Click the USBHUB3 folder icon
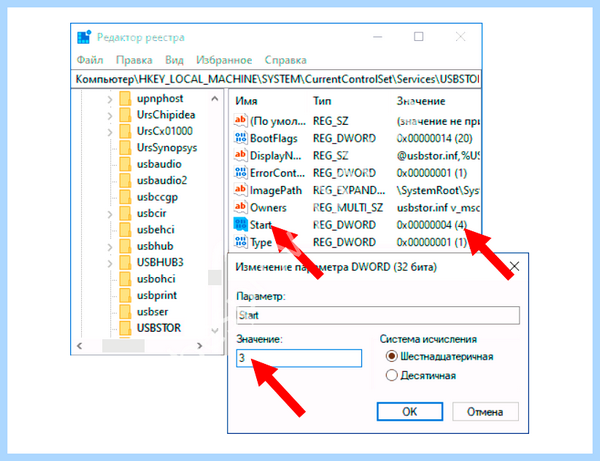The width and height of the screenshot is (600, 461). [125, 262]
